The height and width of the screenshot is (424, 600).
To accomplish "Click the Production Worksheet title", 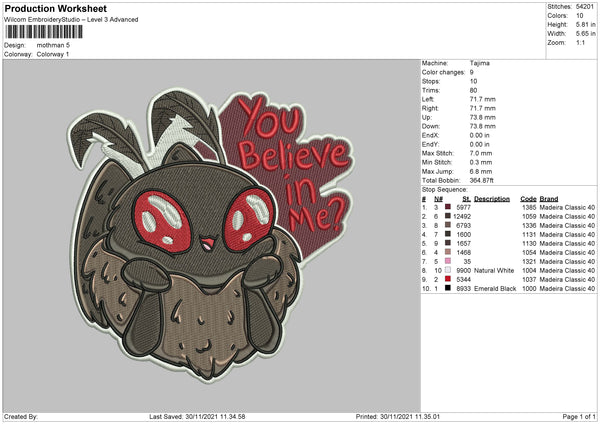I will 55,8.
